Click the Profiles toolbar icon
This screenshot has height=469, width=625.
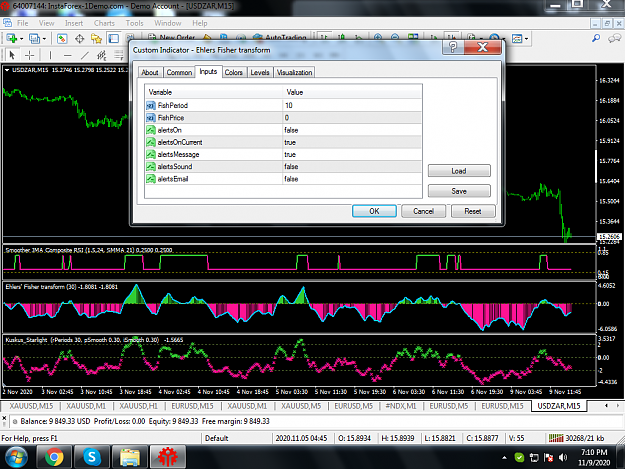pos(35,39)
